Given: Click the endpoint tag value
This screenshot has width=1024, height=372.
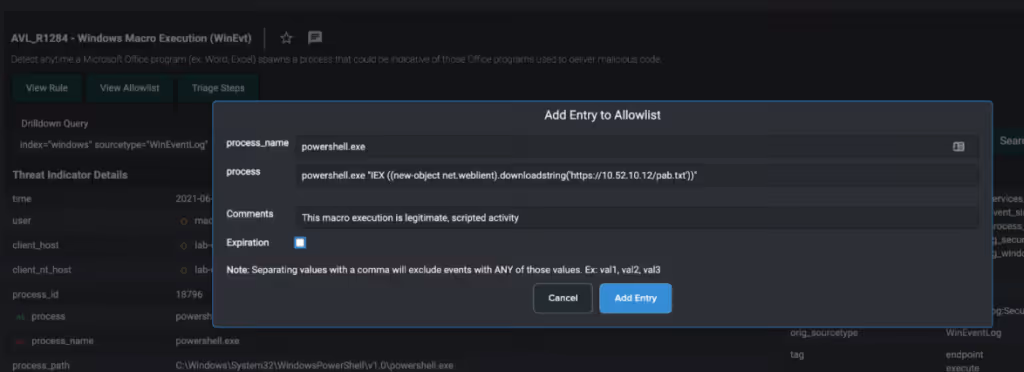Looking at the screenshot, I should click(964, 355).
